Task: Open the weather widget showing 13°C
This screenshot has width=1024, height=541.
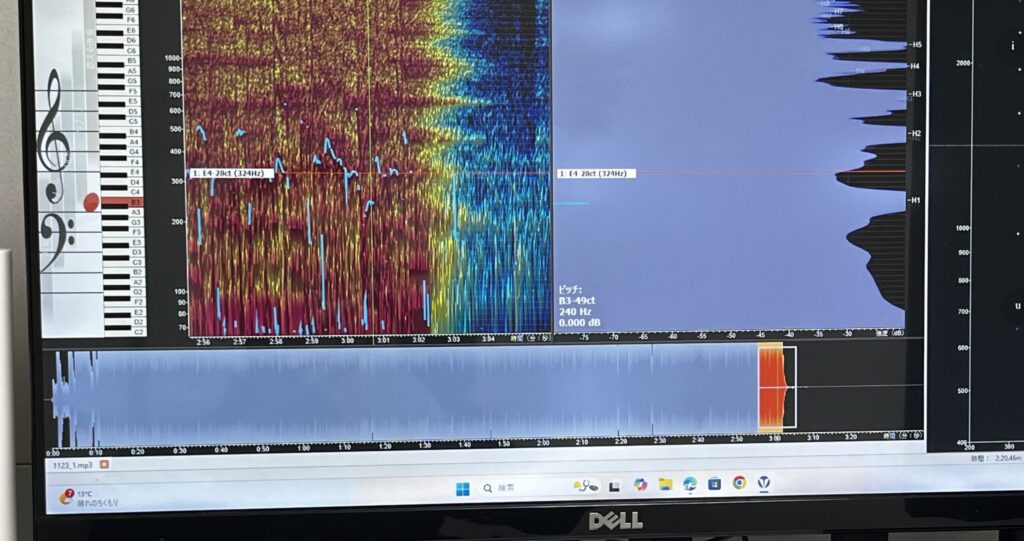Action: (x=90, y=497)
